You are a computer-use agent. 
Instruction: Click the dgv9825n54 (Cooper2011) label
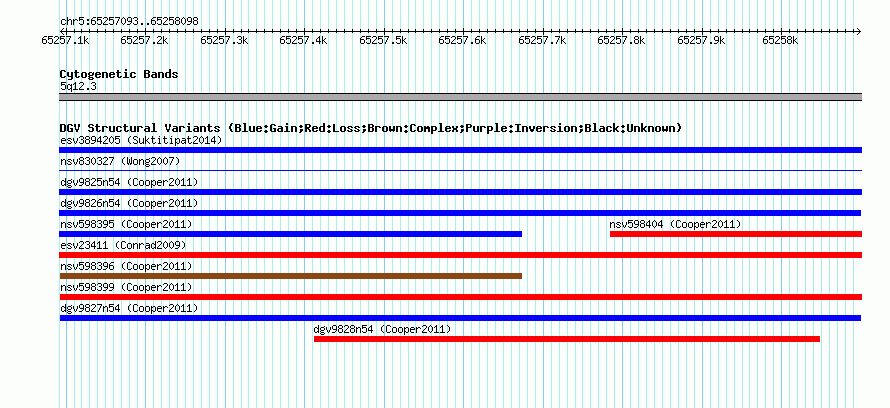coord(129,182)
